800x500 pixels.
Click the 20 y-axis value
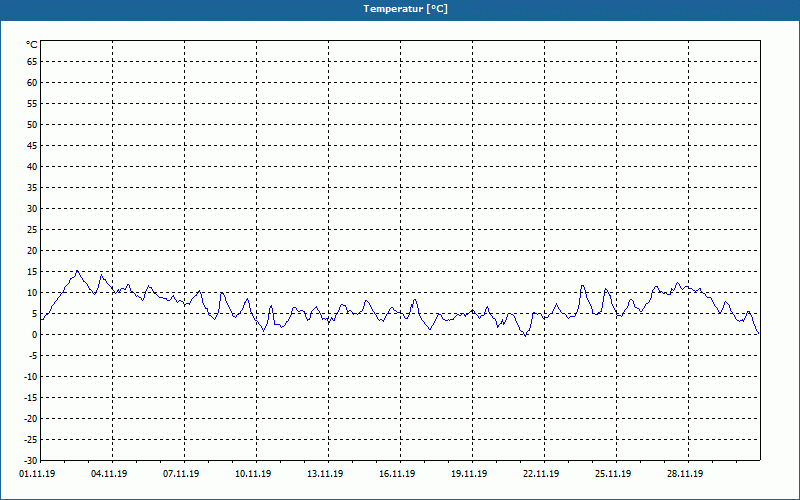pos(32,251)
